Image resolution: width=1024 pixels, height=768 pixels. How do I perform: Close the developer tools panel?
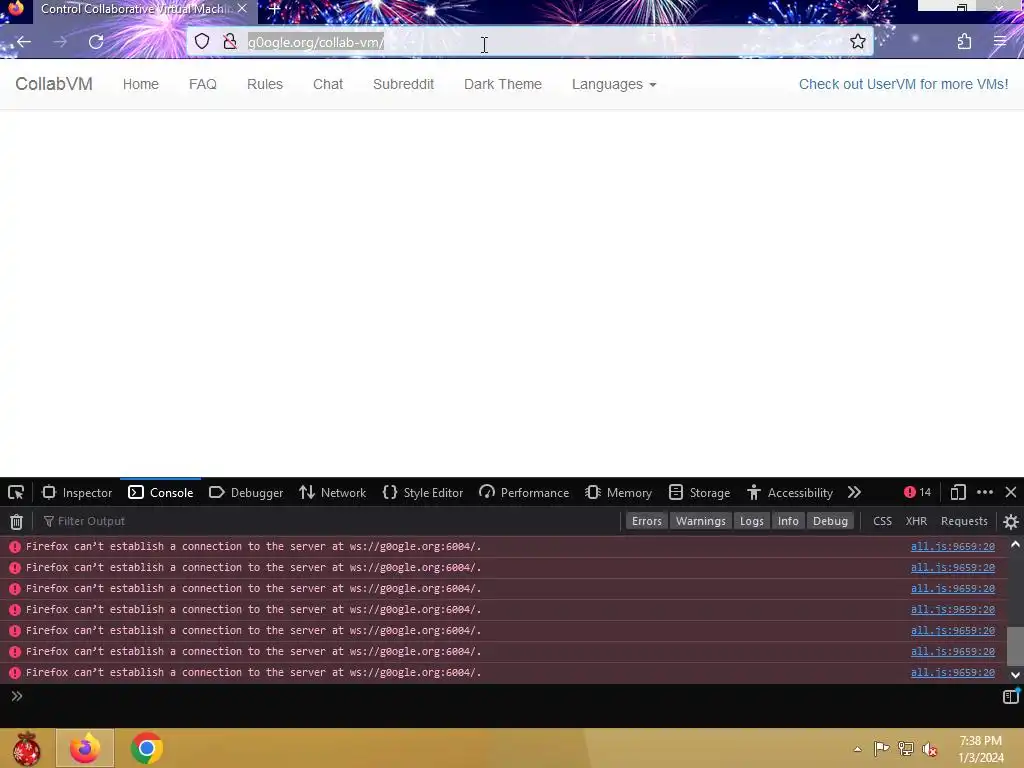1011,492
